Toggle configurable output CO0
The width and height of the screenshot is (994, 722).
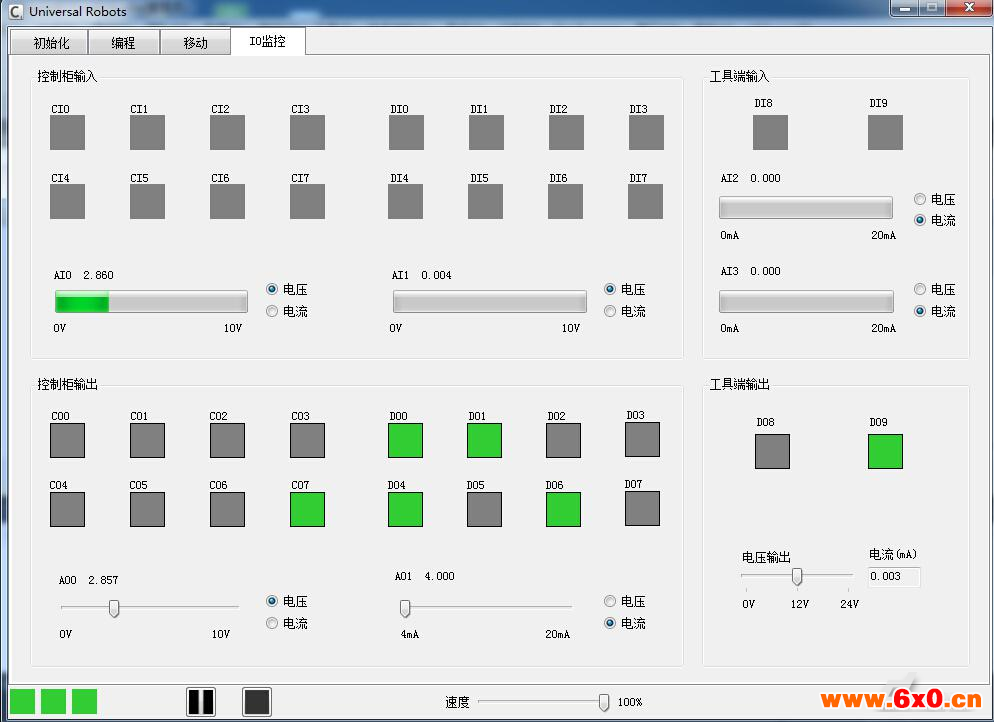[67, 441]
